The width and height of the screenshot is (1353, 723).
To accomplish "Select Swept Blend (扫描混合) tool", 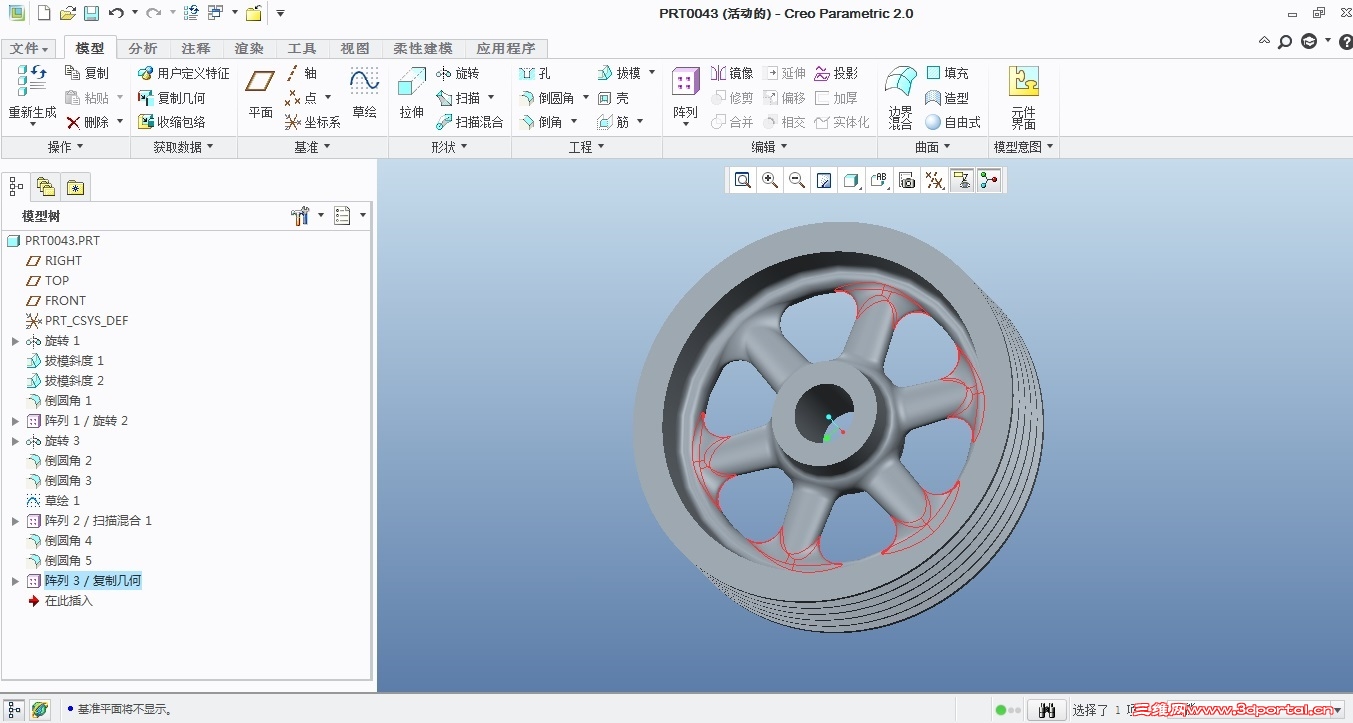I will tap(470, 122).
